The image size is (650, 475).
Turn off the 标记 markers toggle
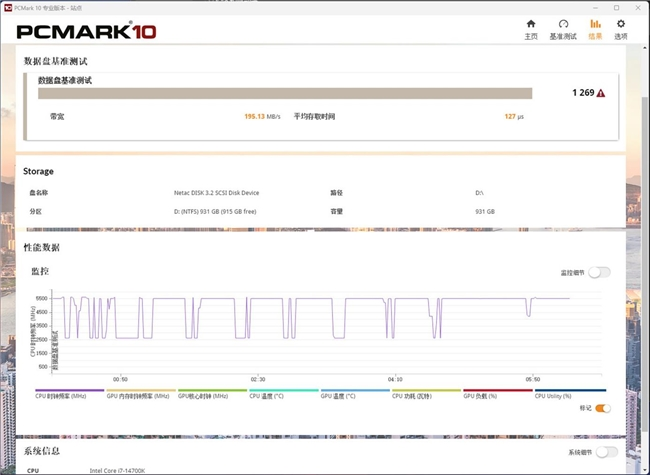(x=602, y=408)
